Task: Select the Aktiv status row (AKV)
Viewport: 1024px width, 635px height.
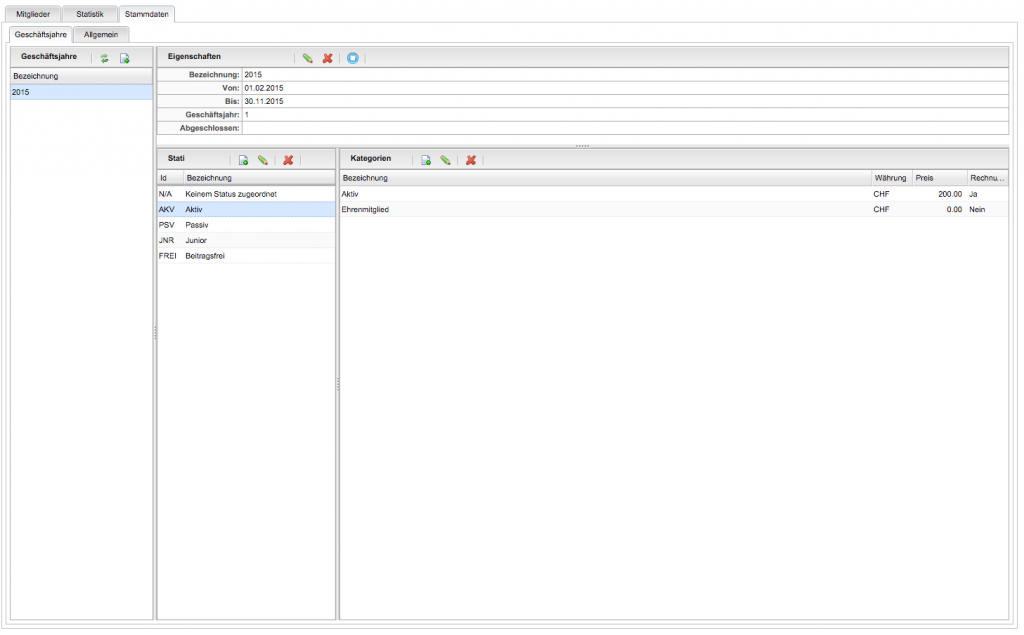Action: (246, 210)
